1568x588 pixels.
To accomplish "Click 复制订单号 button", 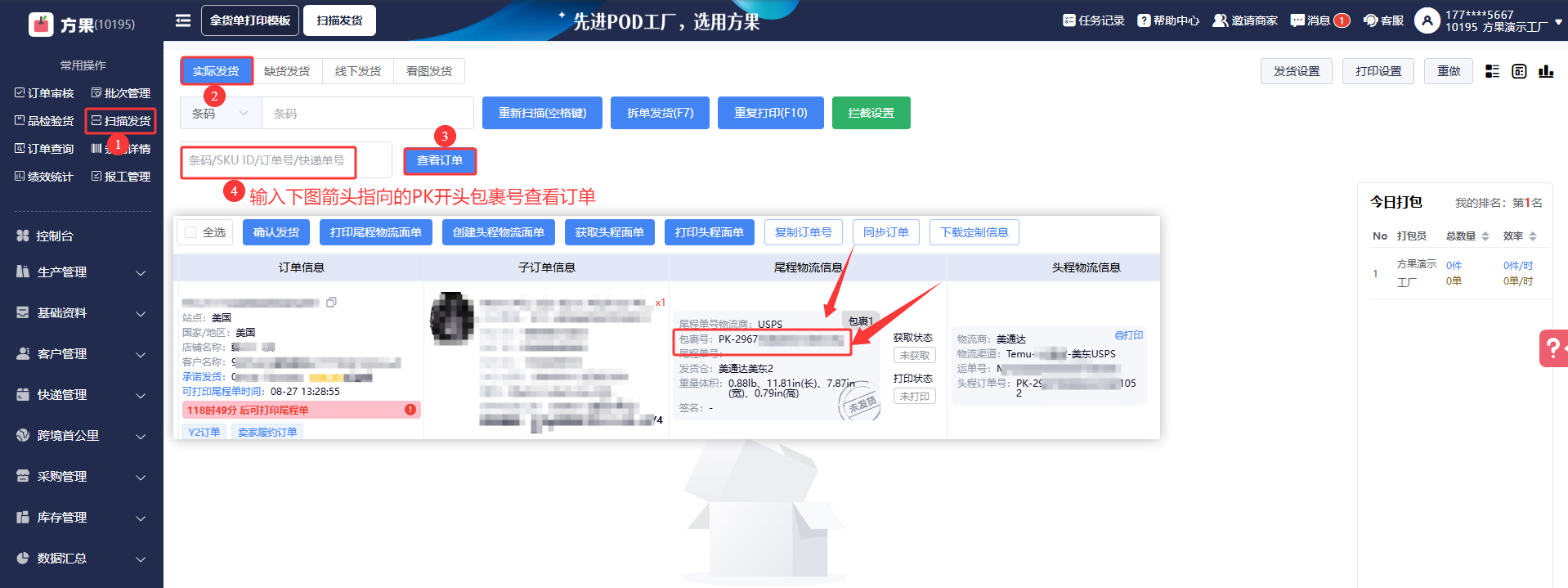I will (x=804, y=232).
